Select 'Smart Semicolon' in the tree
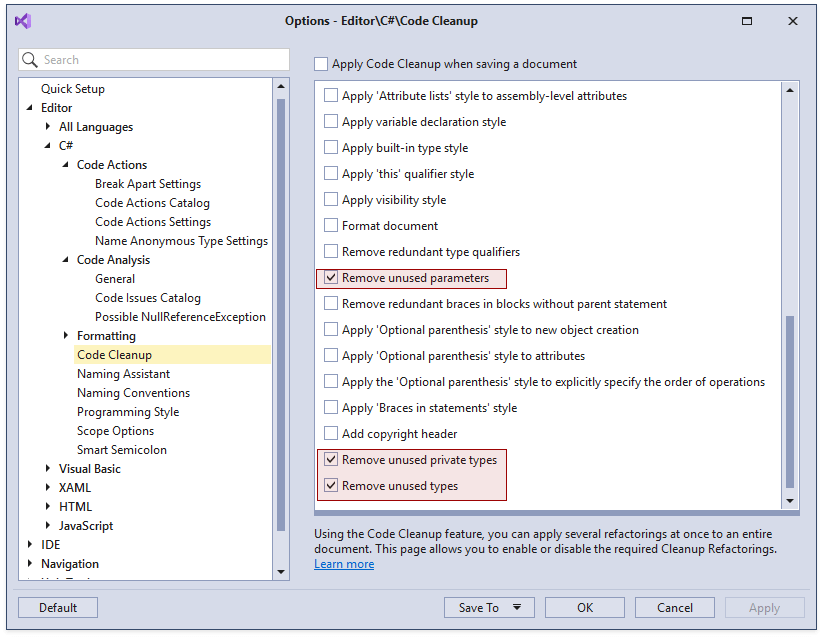 point(123,449)
